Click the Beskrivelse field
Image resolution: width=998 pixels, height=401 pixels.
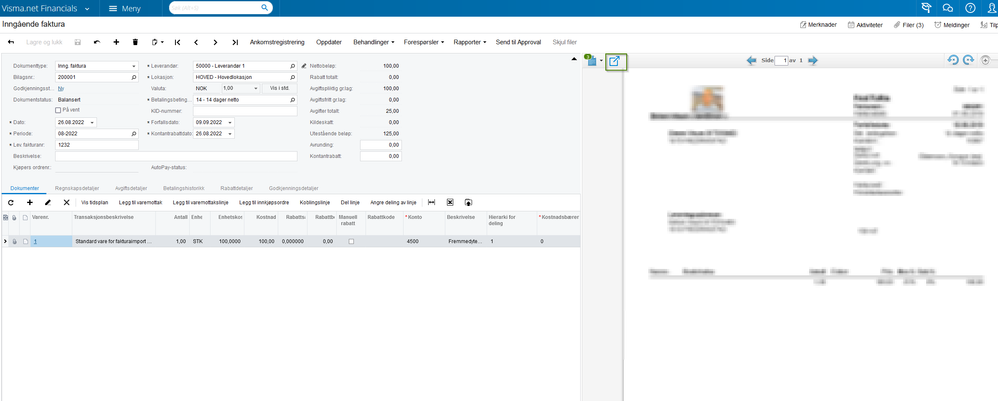click(176, 156)
